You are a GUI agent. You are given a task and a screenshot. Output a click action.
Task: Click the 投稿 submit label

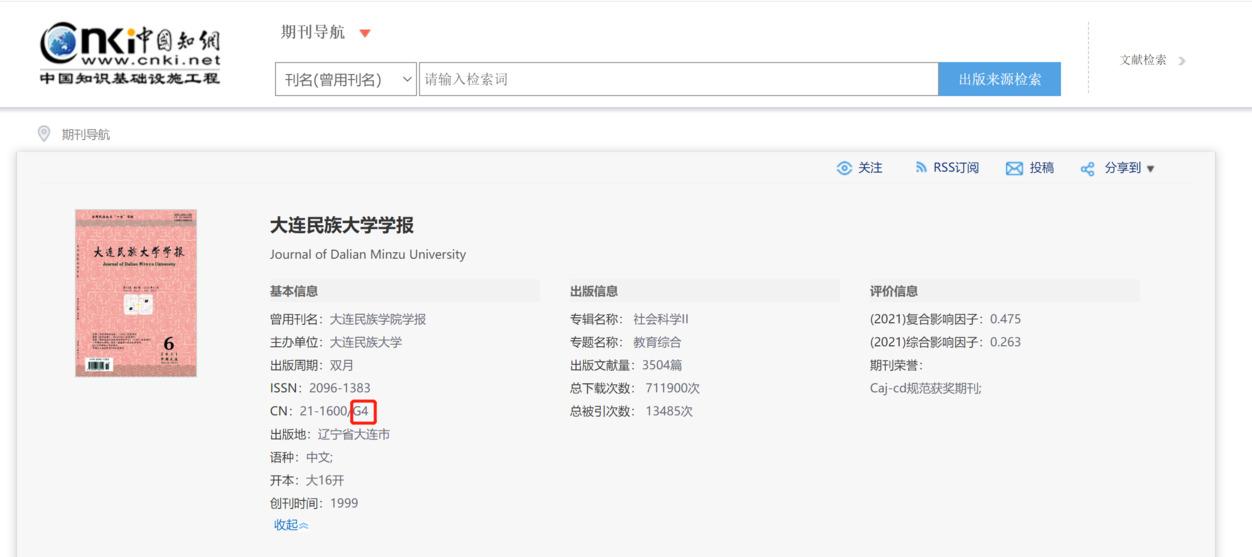tap(1041, 168)
